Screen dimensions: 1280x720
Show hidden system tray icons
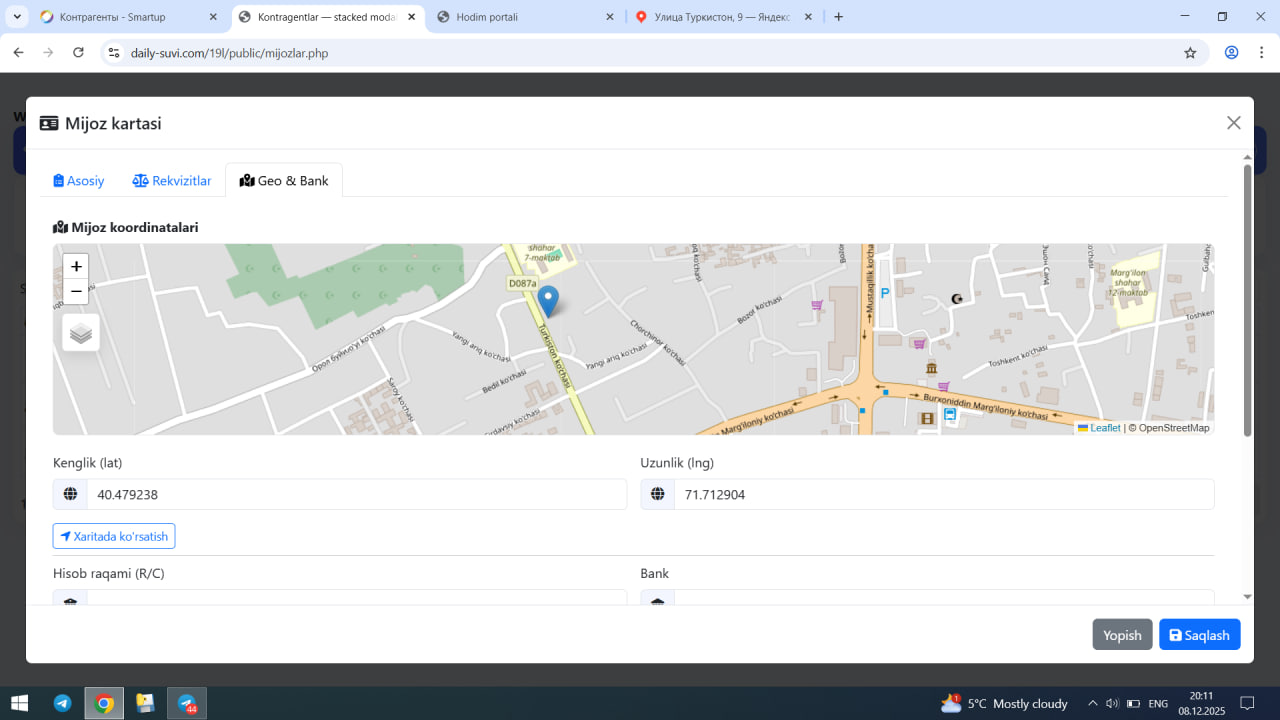[1093, 703]
